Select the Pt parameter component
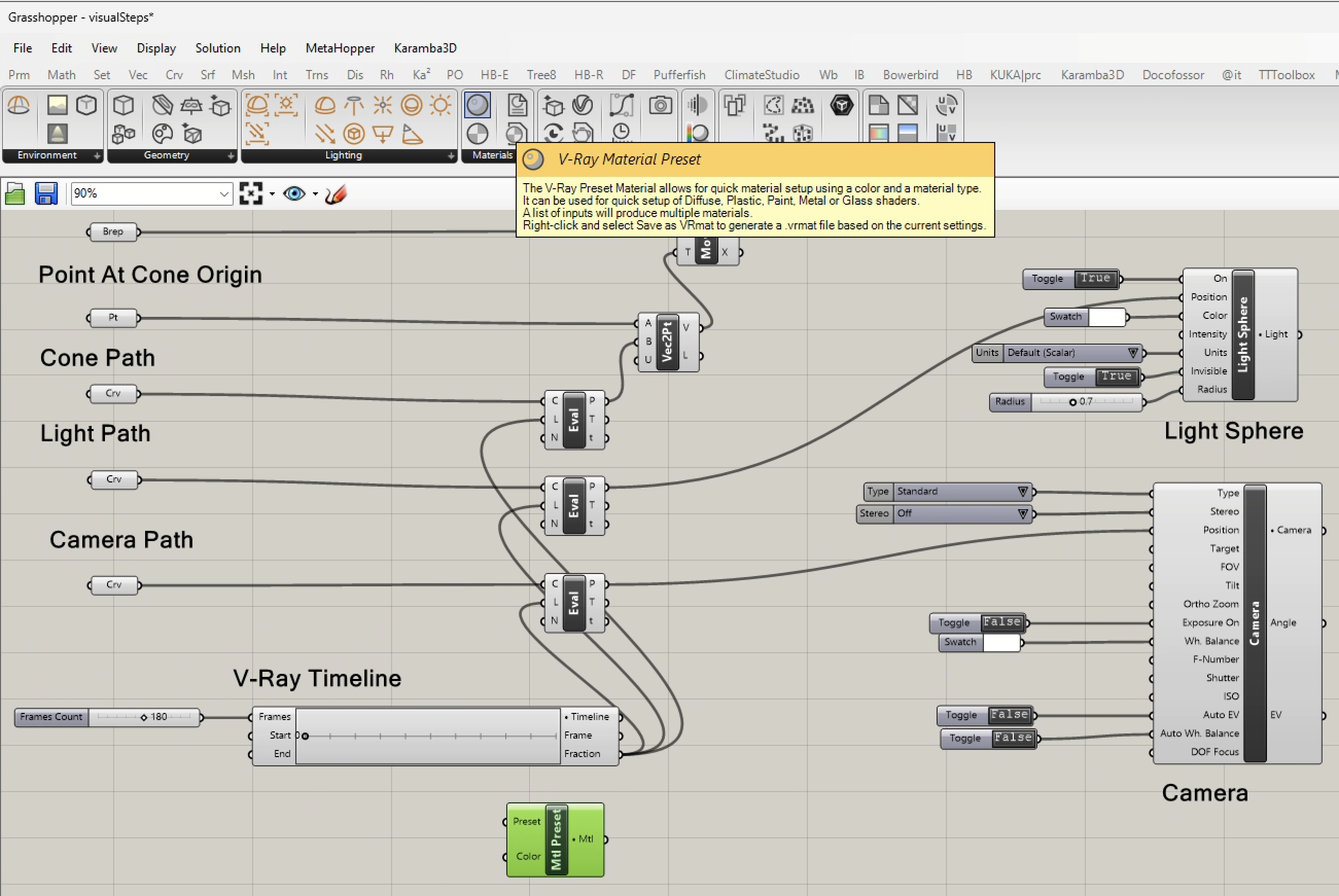Screen dimensions: 1339x896 113,317
